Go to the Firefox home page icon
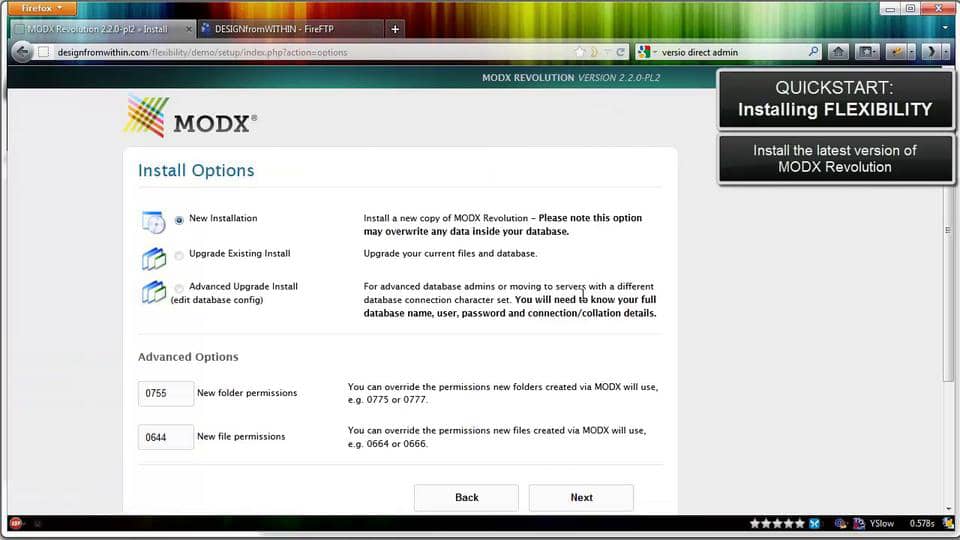The height and width of the screenshot is (540, 960). tap(838, 52)
